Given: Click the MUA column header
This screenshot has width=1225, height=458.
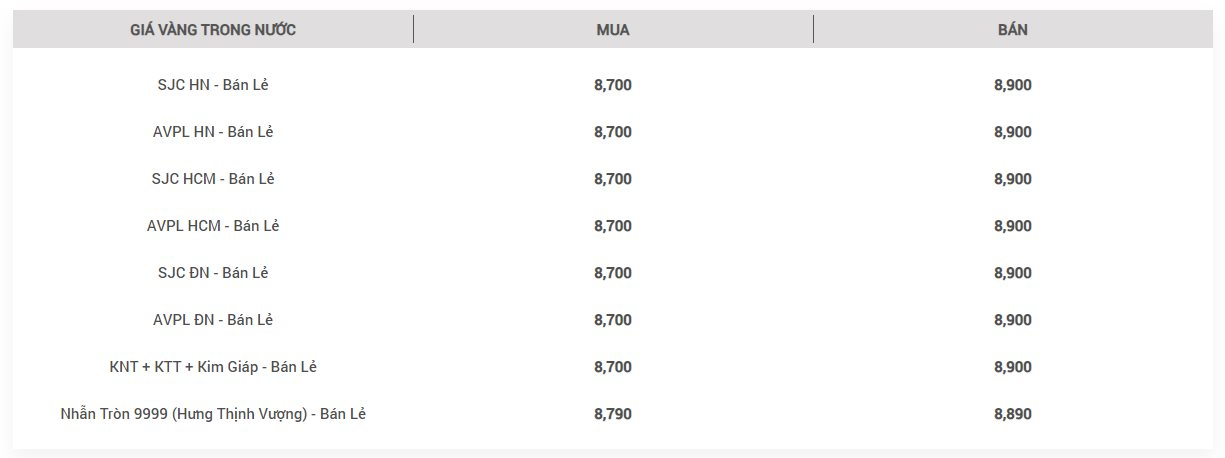Looking at the screenshot, I should [x=613, y=30].
